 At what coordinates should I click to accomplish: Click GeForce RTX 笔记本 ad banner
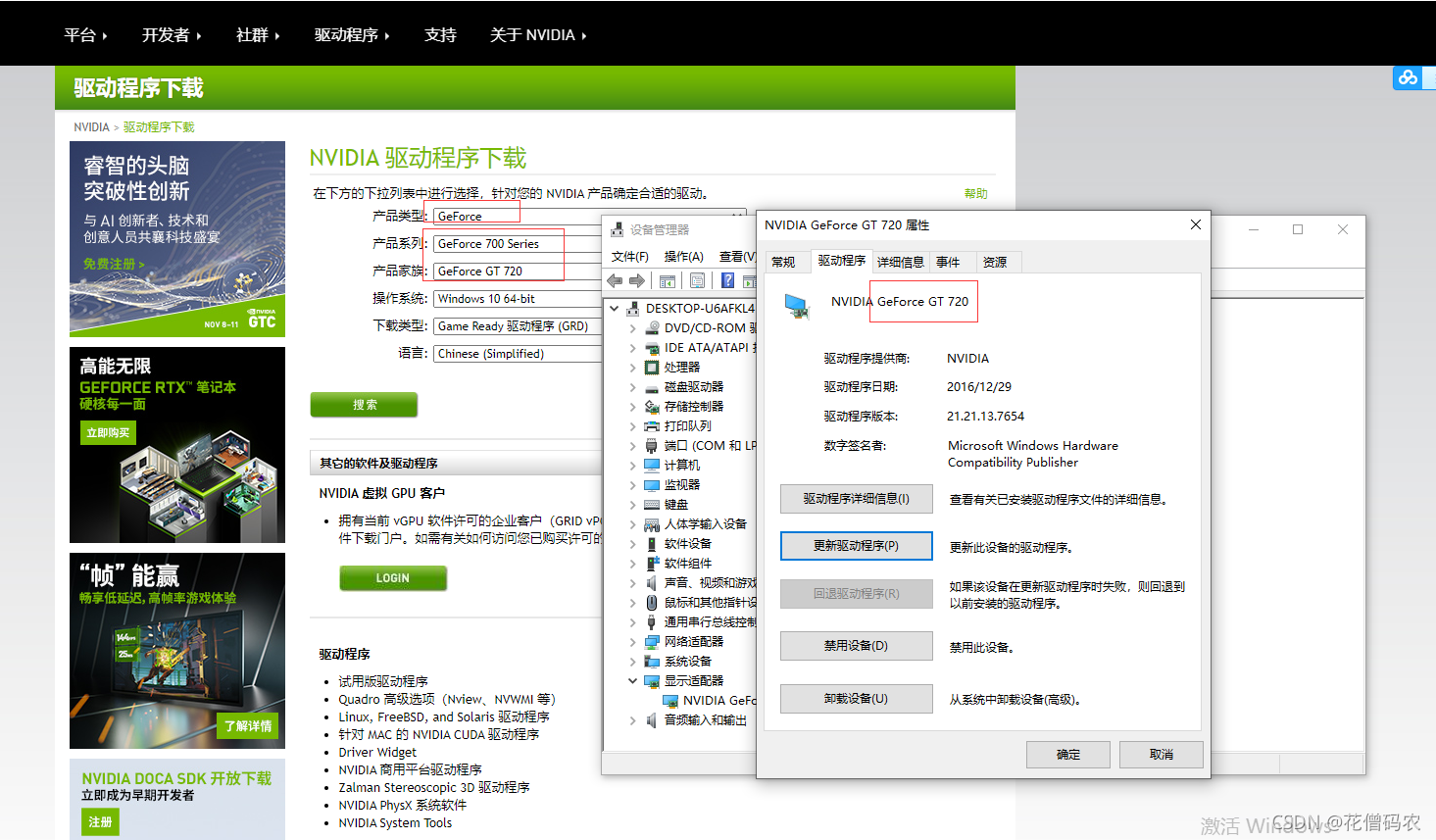pyautogui.click(x=177, y=445)
